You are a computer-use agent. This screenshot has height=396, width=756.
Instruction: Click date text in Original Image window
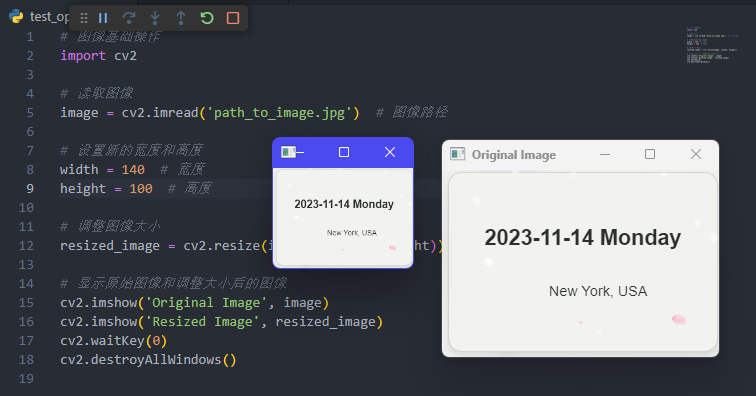582,238
